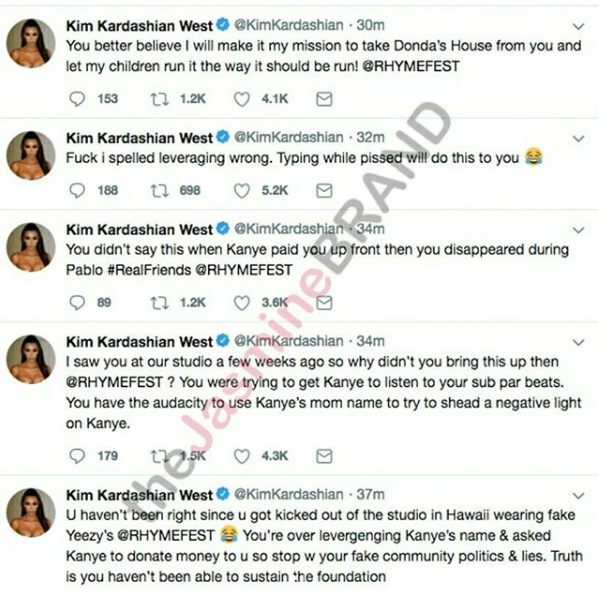Send the Donda's House tweet via direct message
606x595 pixels.
tap(324, 99)
